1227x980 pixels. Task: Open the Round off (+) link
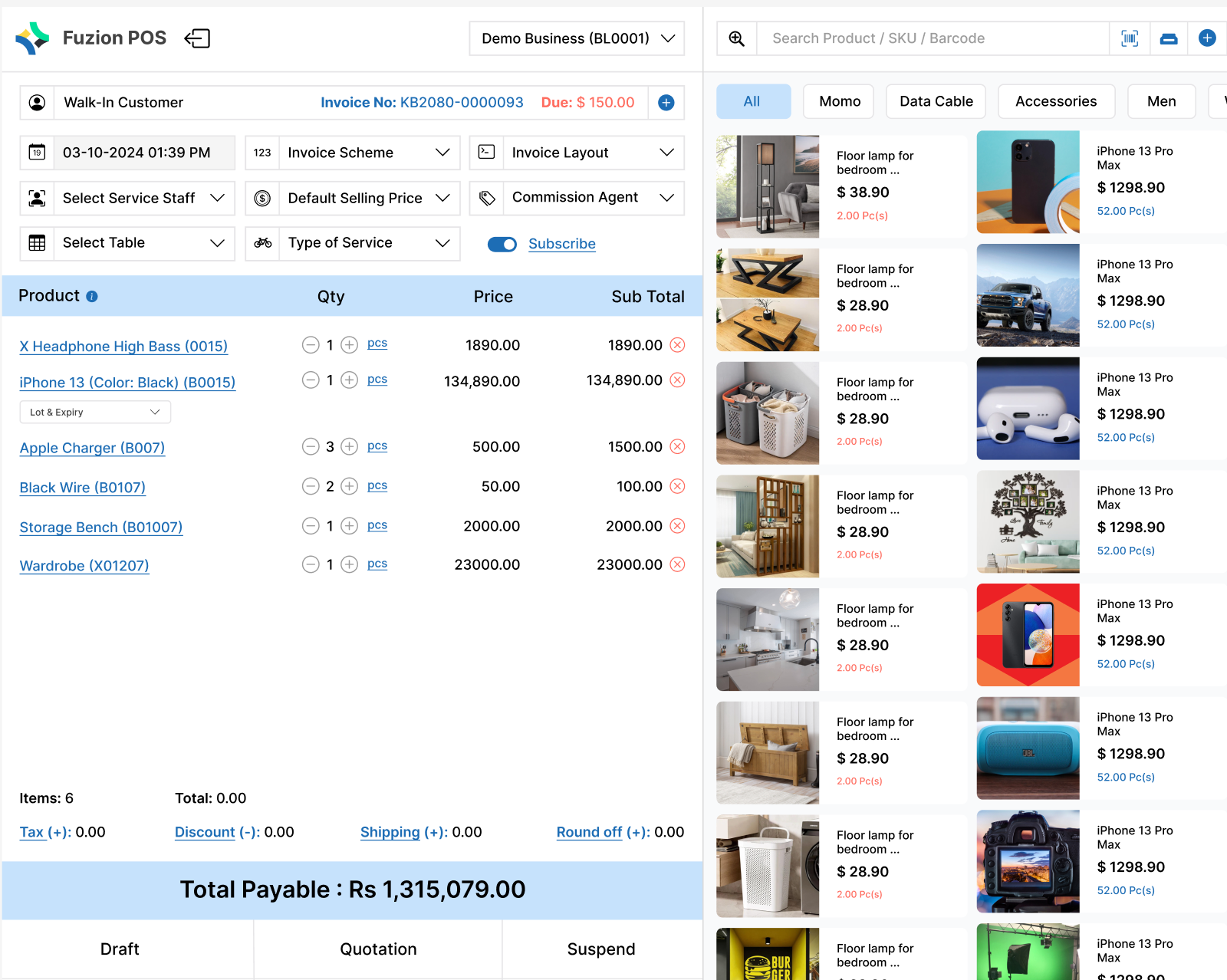(604, 832)
